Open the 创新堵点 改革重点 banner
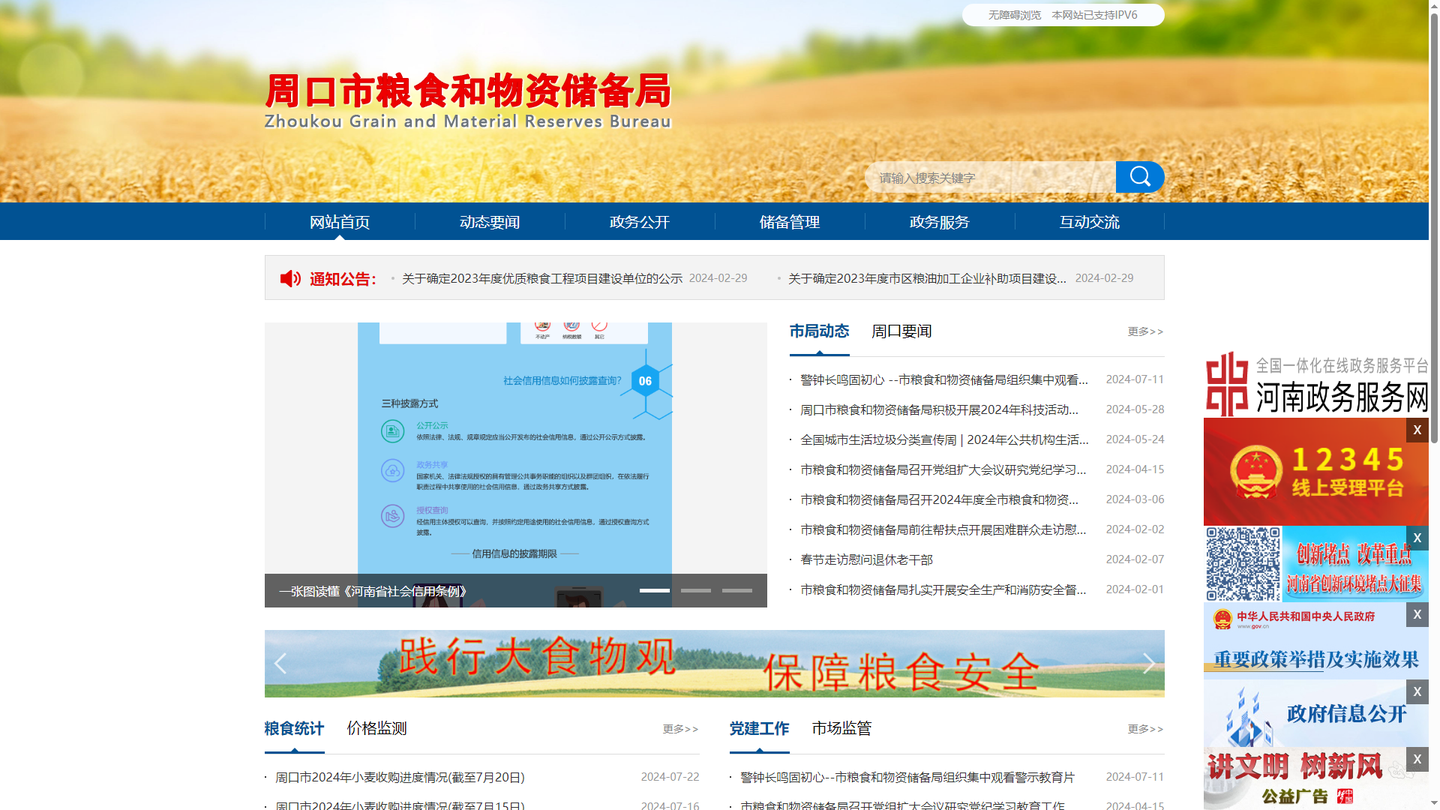 coord(1316,564)
